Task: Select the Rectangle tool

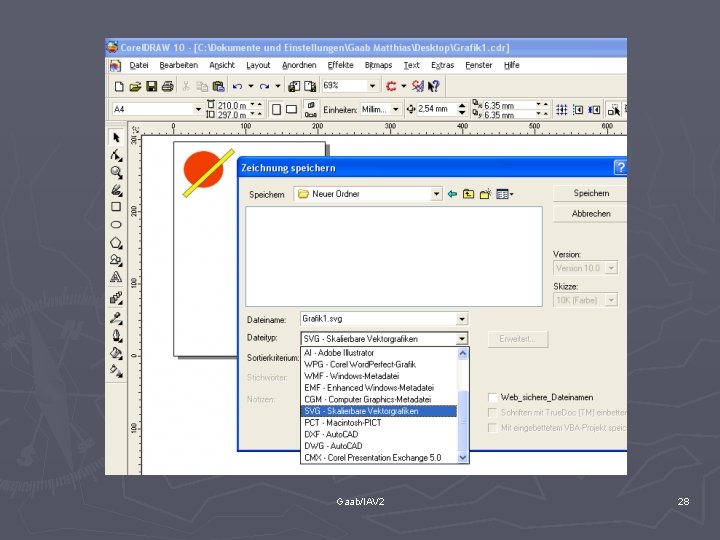Action: [x=116, y=207]
